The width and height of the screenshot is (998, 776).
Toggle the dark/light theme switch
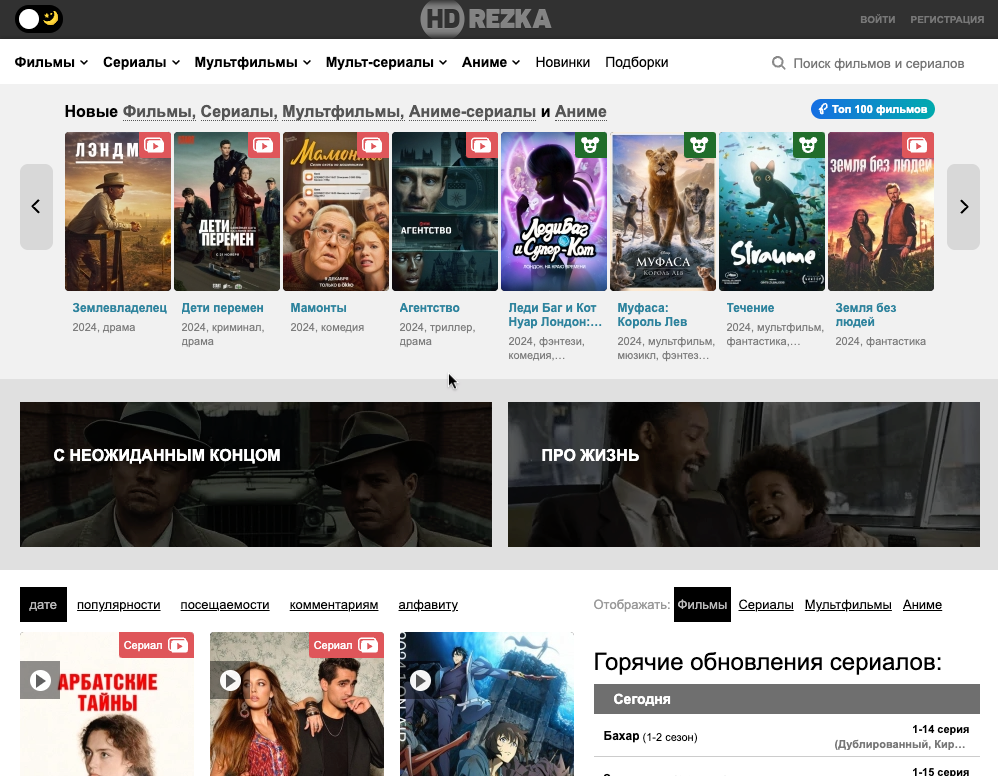(40, 19)
